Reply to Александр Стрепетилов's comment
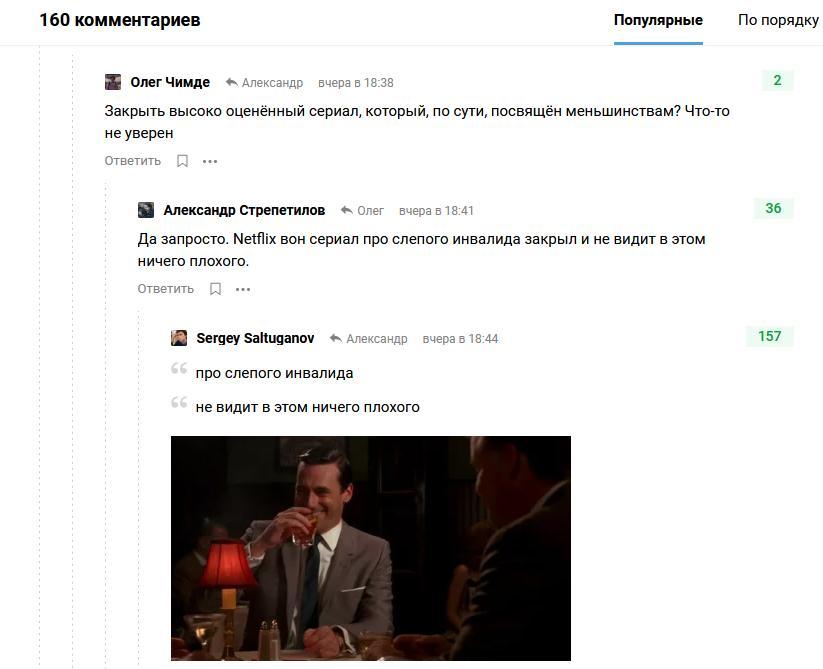The height and width of the screenshot is (669, 823). tap(166, 289)
